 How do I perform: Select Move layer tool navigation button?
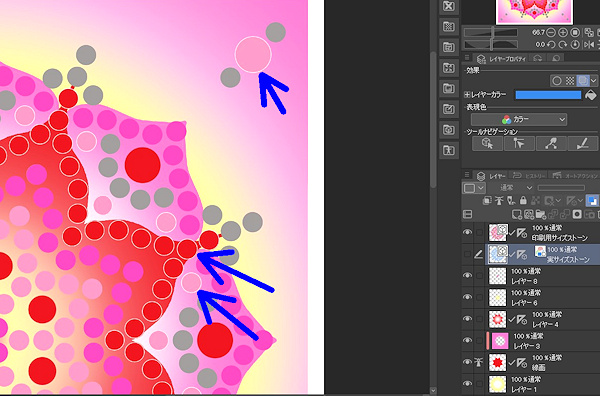tap(519, 144)
